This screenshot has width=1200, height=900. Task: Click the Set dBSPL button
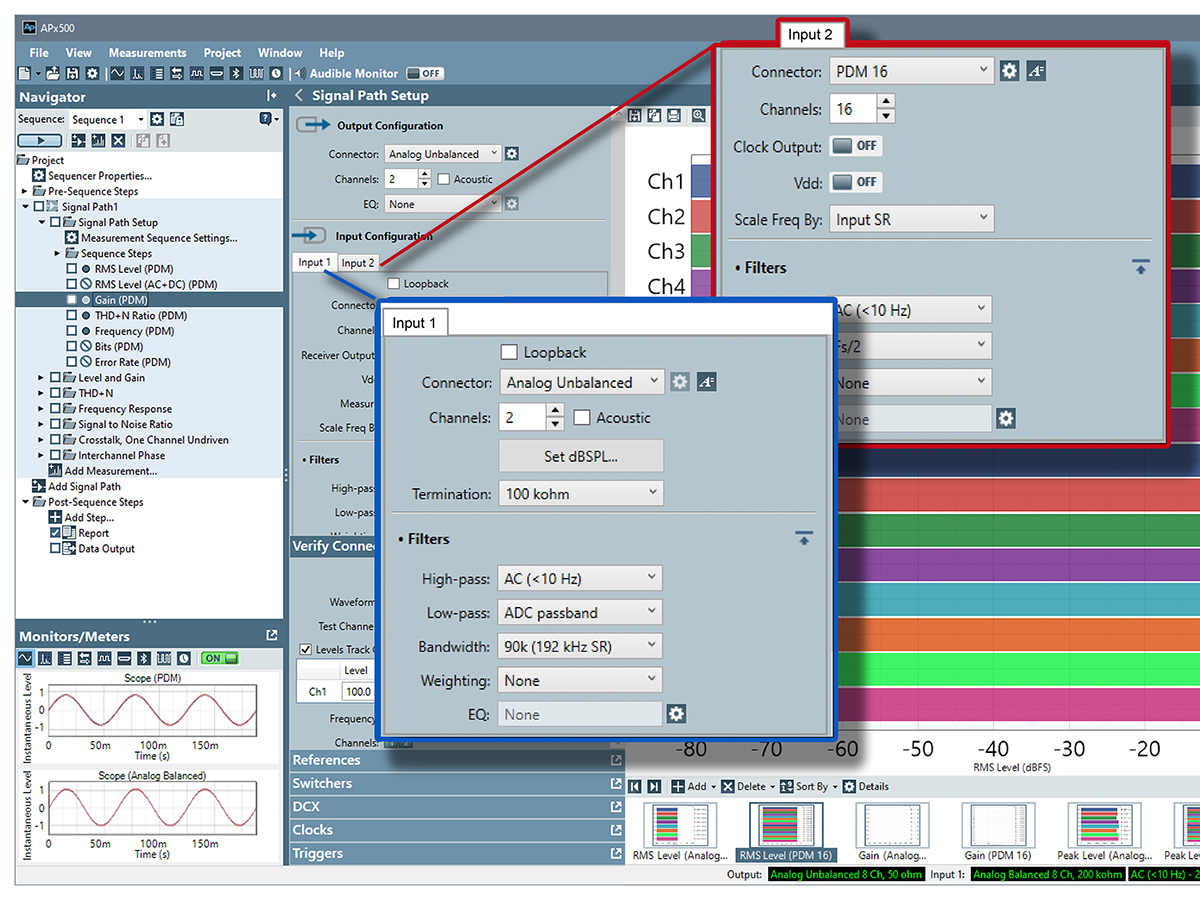click(x=581, y=456)
